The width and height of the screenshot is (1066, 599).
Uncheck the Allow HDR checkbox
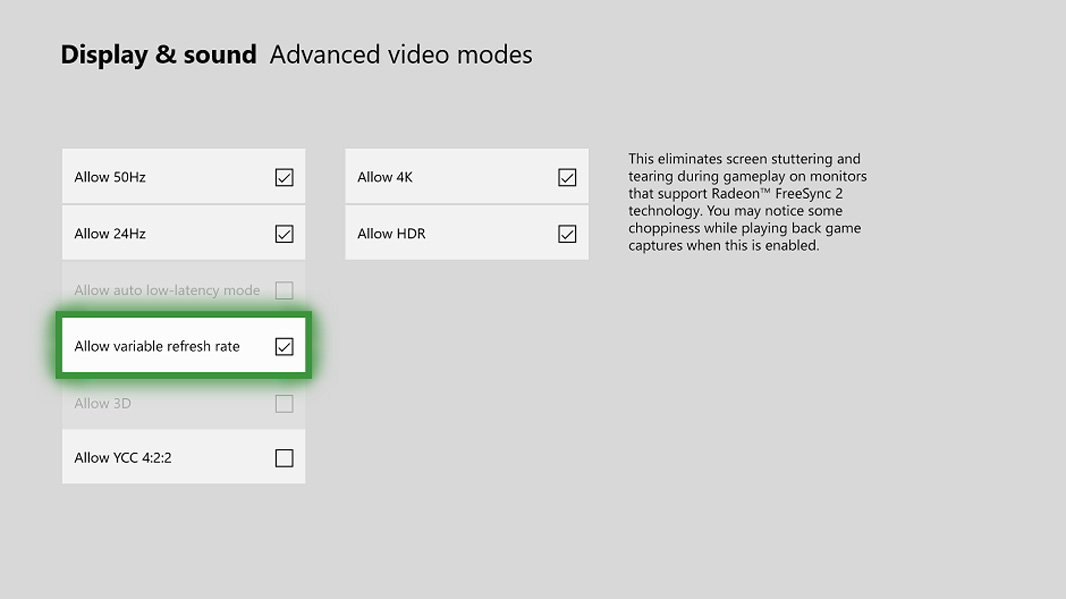click(x=567, y=232)
